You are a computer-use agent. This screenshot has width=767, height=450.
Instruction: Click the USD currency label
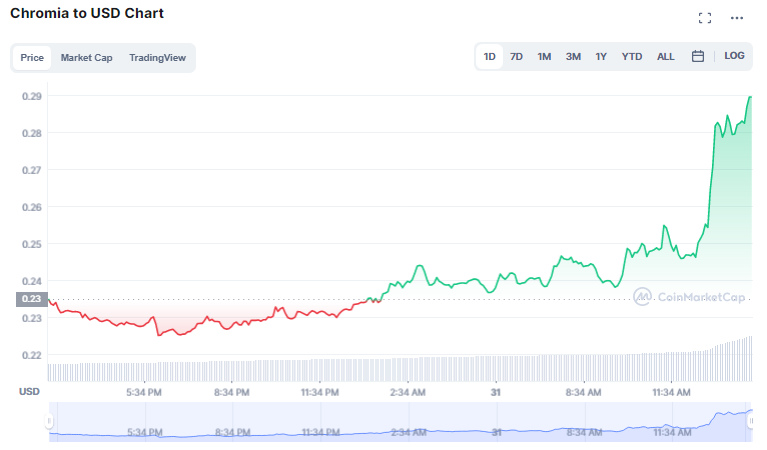pyautogui.click(x=29, y=392)
